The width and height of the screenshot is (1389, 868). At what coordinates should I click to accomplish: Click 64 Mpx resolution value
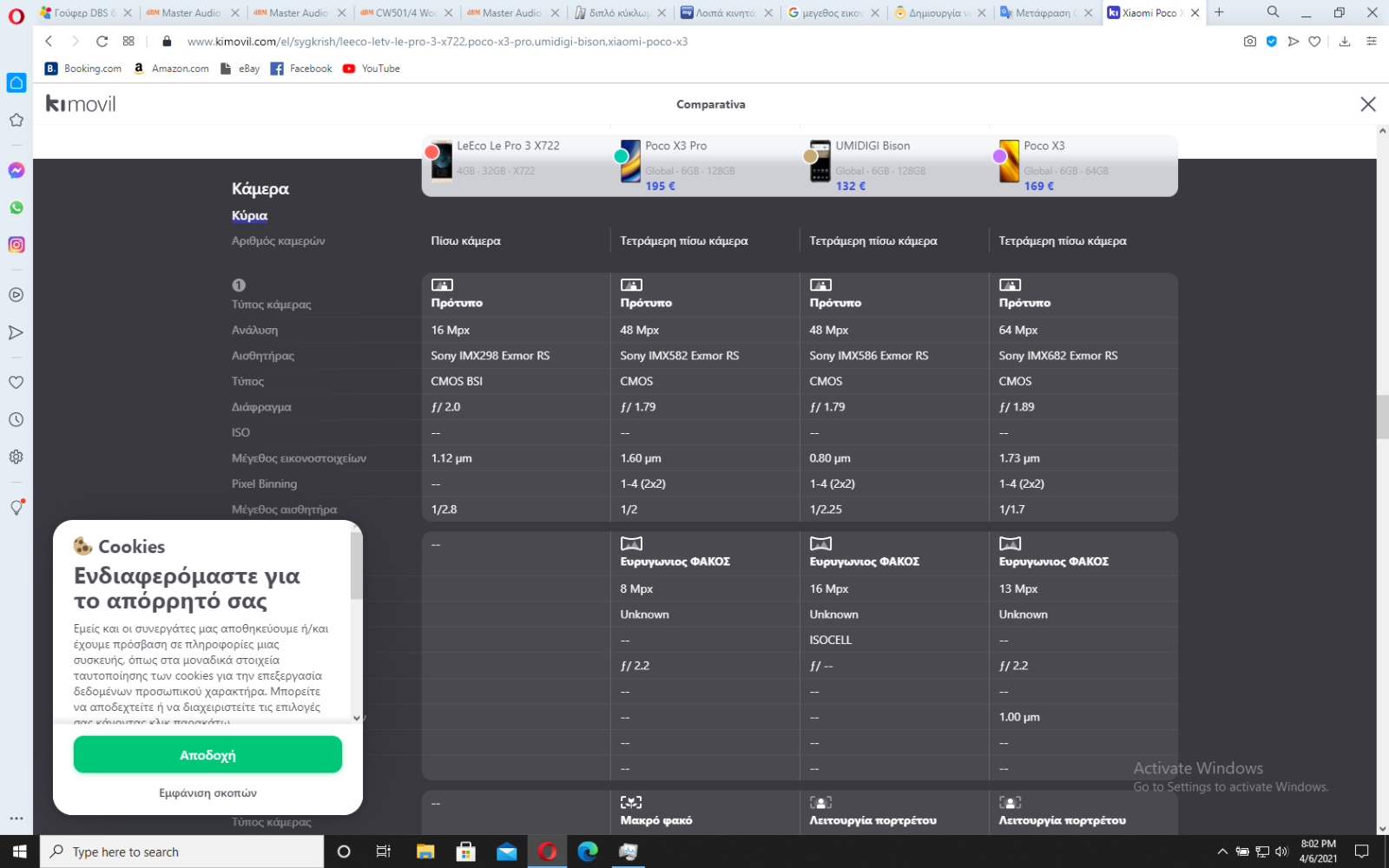[1017, 330]
